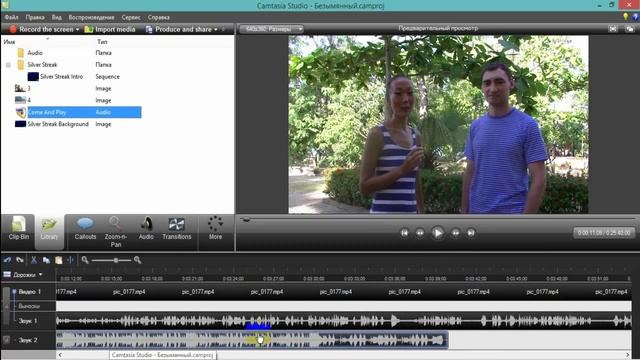Screen dimensions: 640x360
Task: Open the More tools menu
Action: coord(215,229)
